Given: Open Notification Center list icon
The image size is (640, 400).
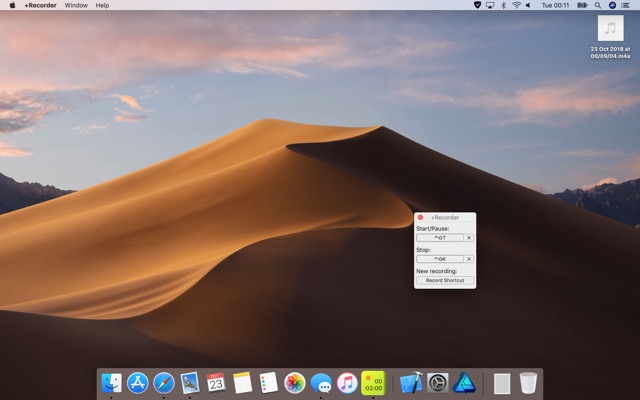Looking at the screenshot, I should click(x=625, y=5).
